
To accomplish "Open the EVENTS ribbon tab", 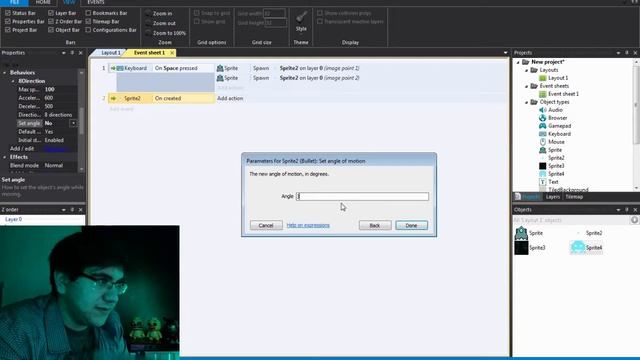I will (x=96, y=2).
